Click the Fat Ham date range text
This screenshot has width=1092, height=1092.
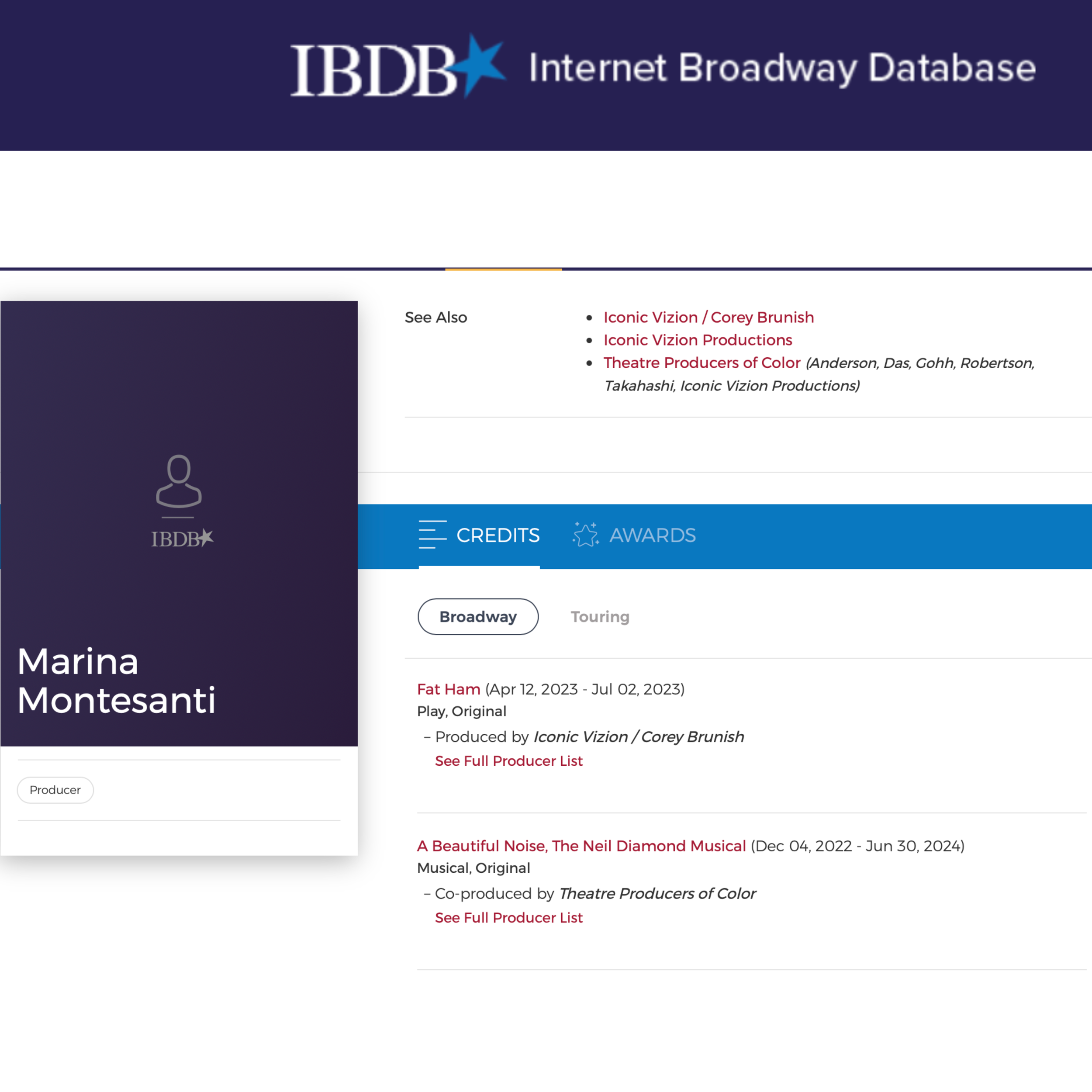tap(584, 689)
